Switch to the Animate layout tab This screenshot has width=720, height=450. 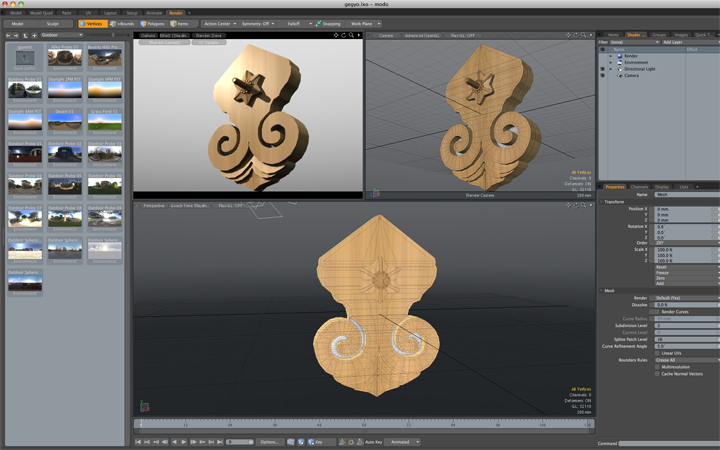coord(153,13)
